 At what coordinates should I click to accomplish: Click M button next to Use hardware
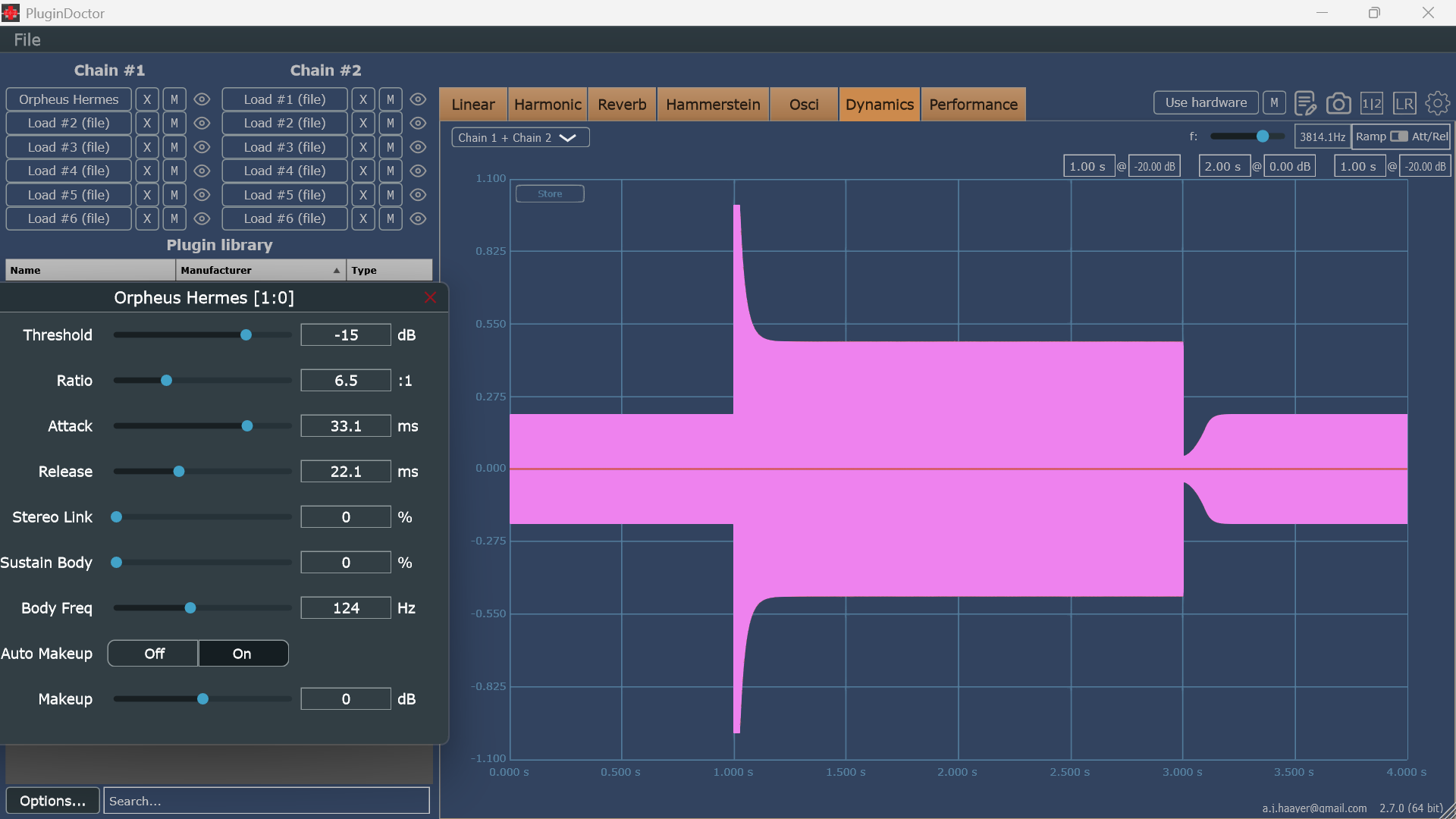[1274, 102]
